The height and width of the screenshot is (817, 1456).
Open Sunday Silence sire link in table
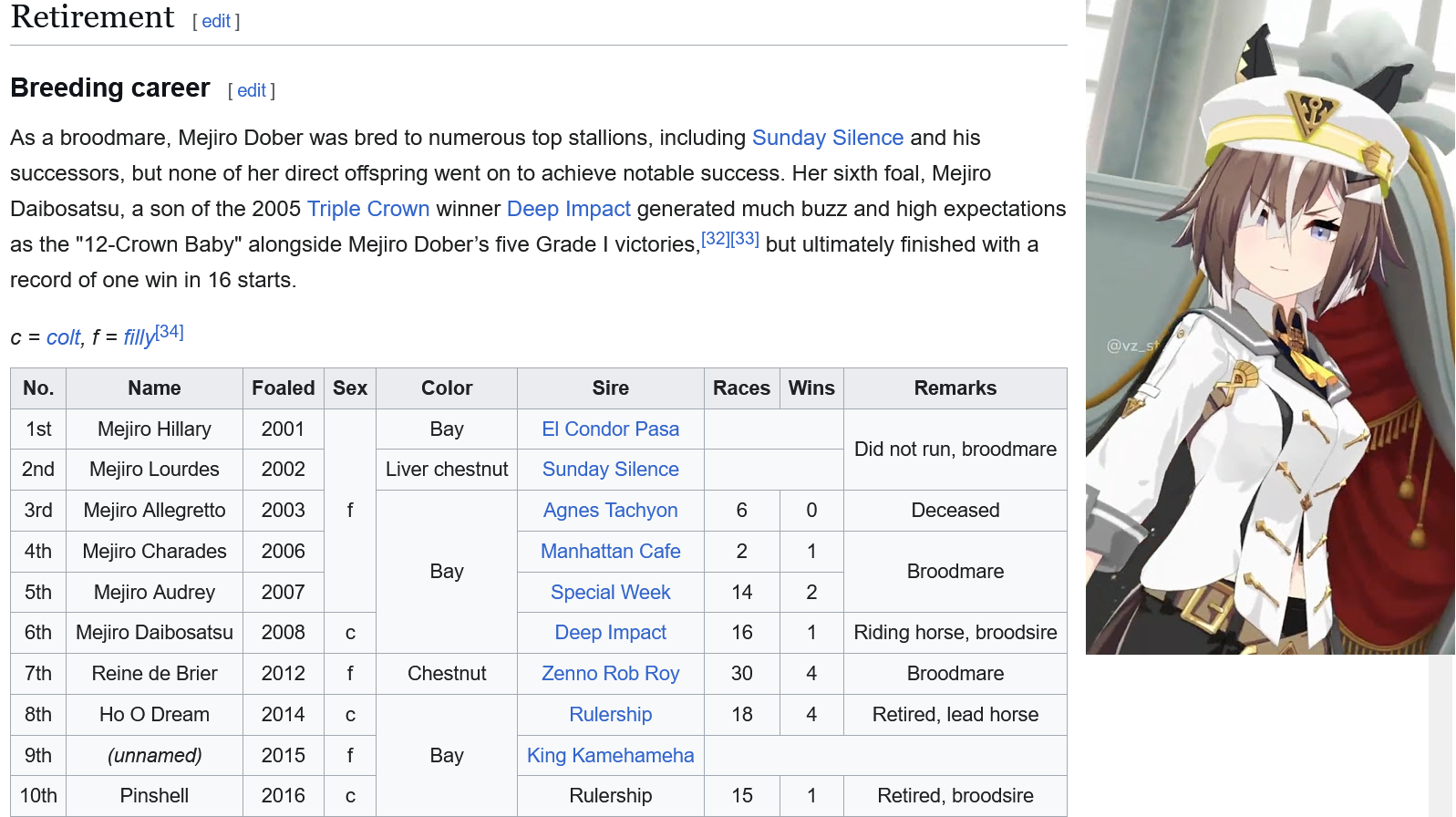coord(611,470)
